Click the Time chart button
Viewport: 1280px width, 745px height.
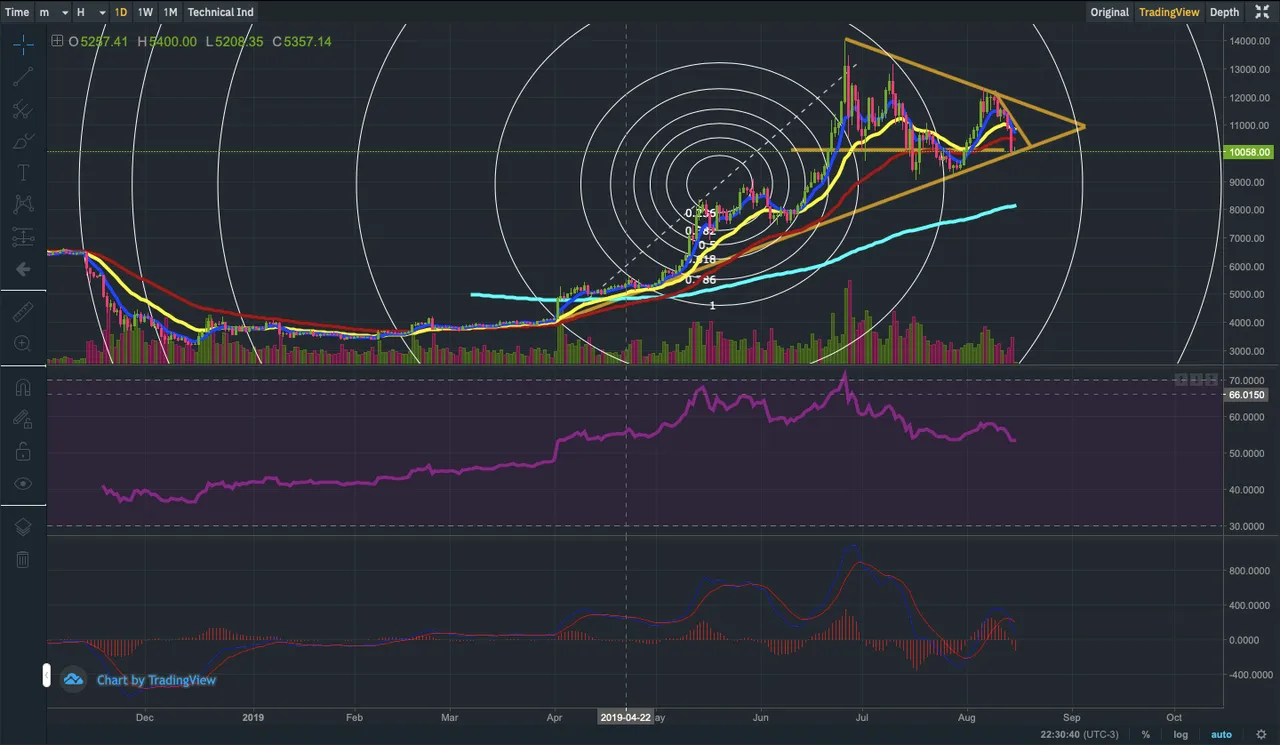click(17, 12)
